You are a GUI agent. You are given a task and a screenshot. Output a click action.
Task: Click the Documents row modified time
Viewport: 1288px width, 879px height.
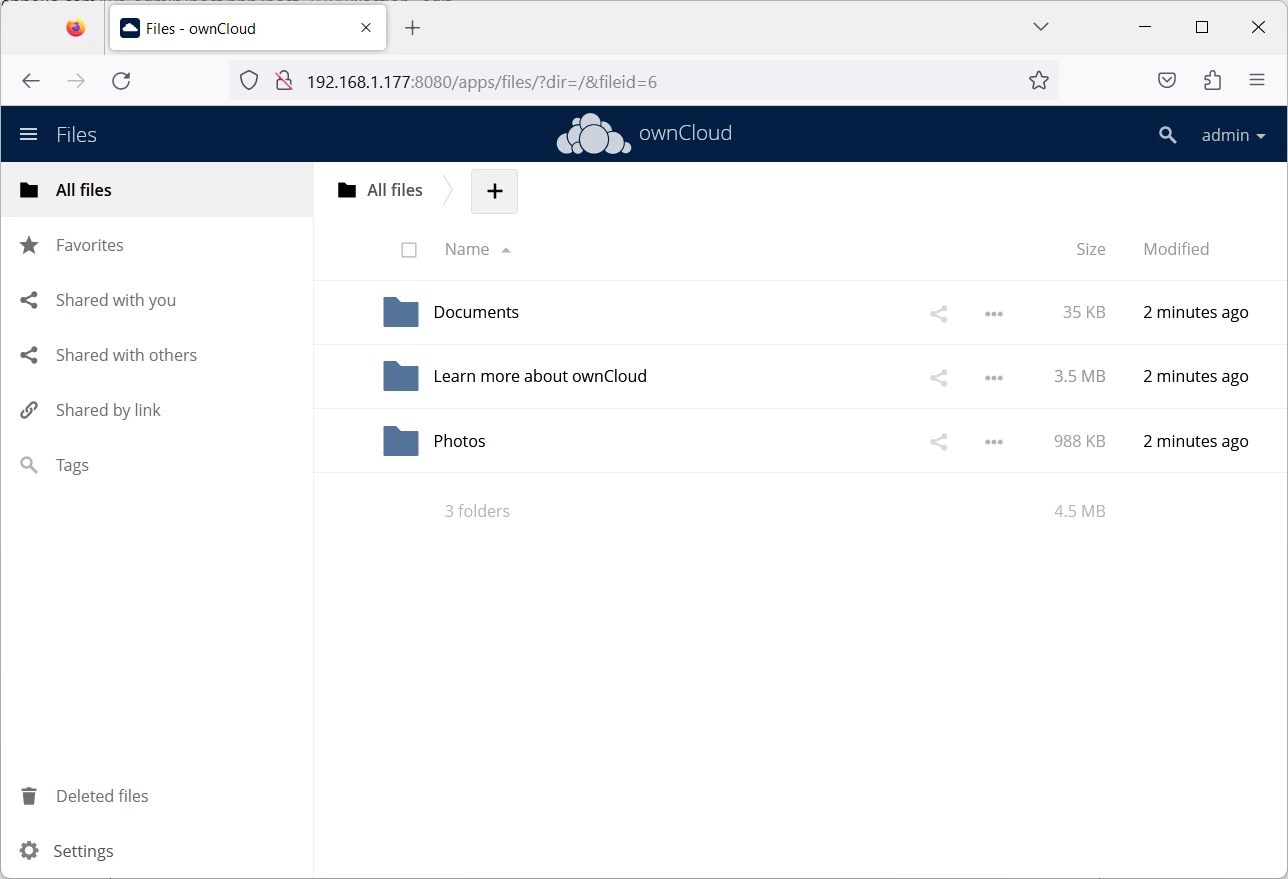tap(1196, 312)
